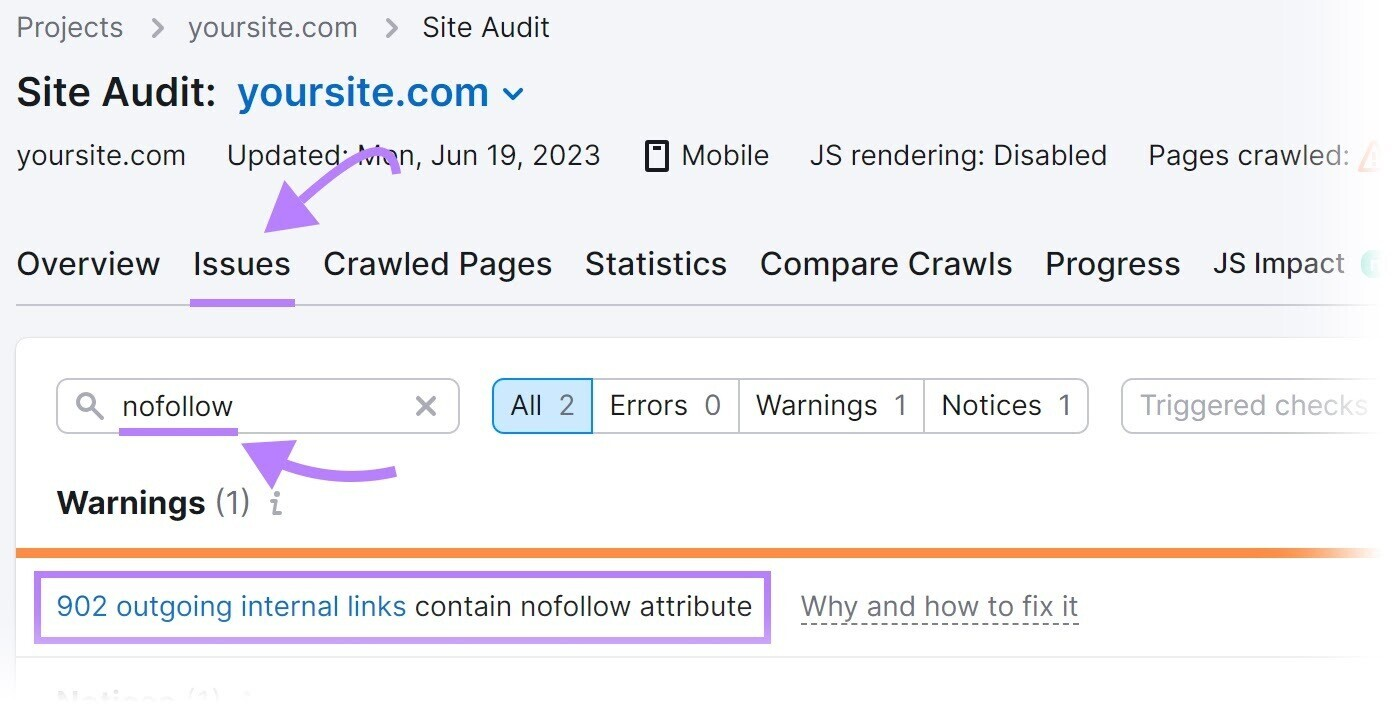Enable the Errors filter
Screen dimensions: 1393x714
click(664, 405)
